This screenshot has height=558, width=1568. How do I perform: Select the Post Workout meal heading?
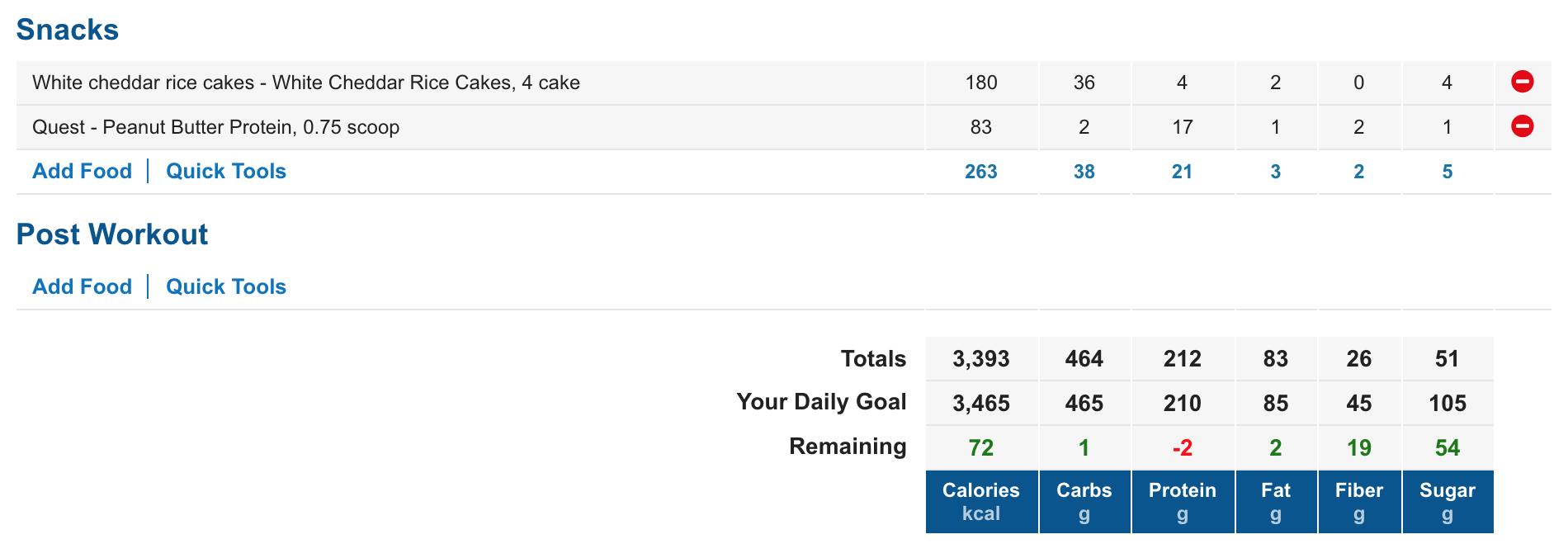pos(112,234)
